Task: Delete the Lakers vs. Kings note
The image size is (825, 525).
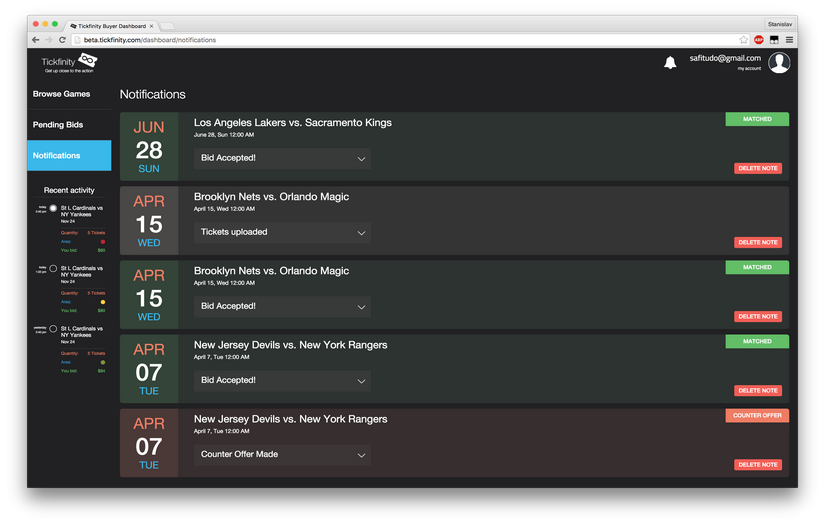Action: point(758,168)
